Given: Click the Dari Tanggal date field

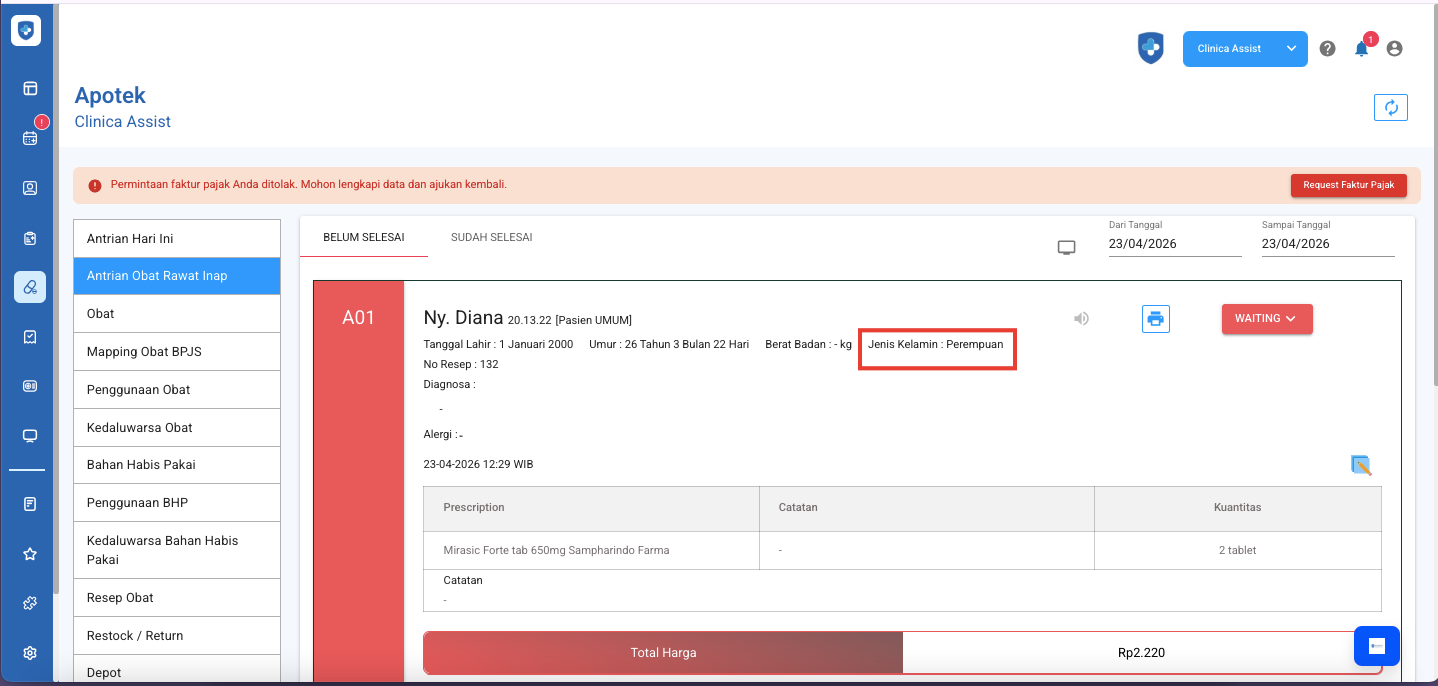Looking at the screenshot, I should [1174, 244].
